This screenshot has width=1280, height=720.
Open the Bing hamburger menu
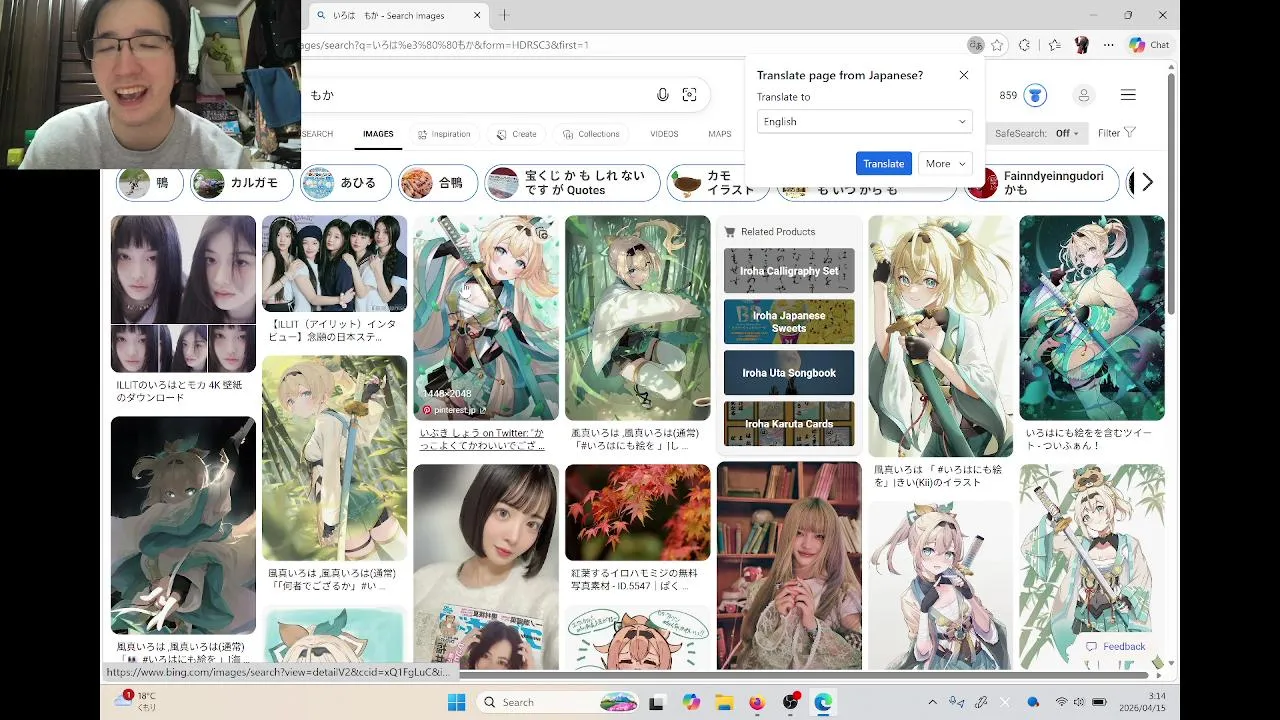1128,95
